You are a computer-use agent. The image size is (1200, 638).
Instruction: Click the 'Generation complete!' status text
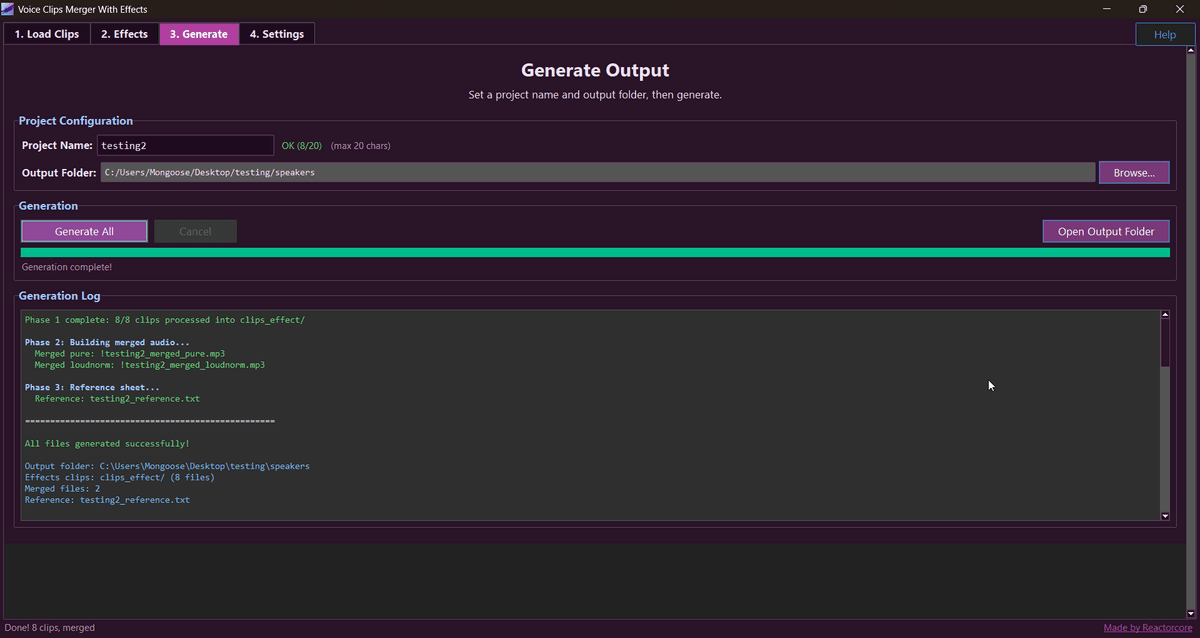(x=67, y=268)
